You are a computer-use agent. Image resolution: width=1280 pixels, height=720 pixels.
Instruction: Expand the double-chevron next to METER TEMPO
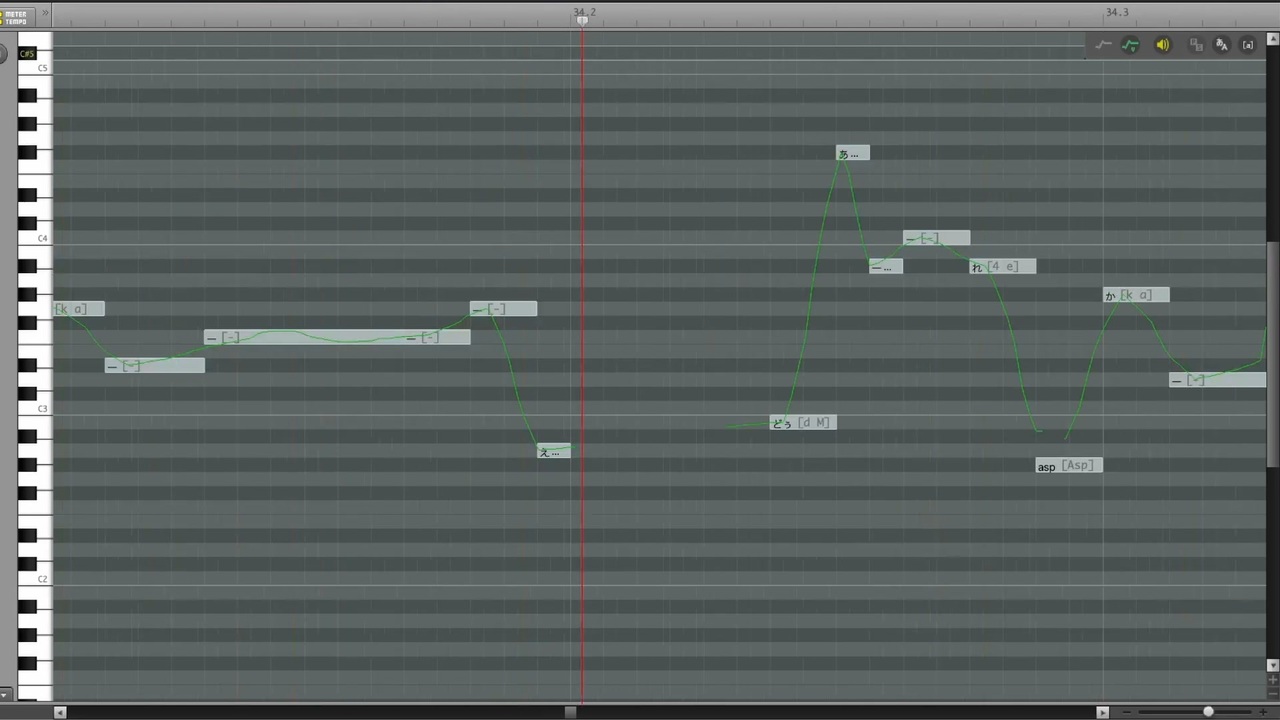pyautogui.click(x=44, y=13)
